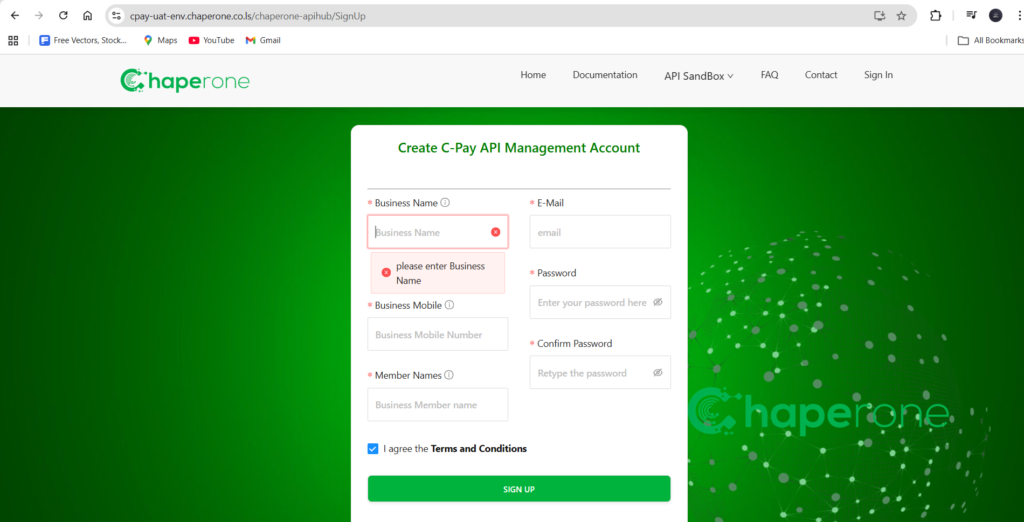Open the Terms and Conditions link
The width and height of the screenshot is (1024, 522).
tap(478, 449)
